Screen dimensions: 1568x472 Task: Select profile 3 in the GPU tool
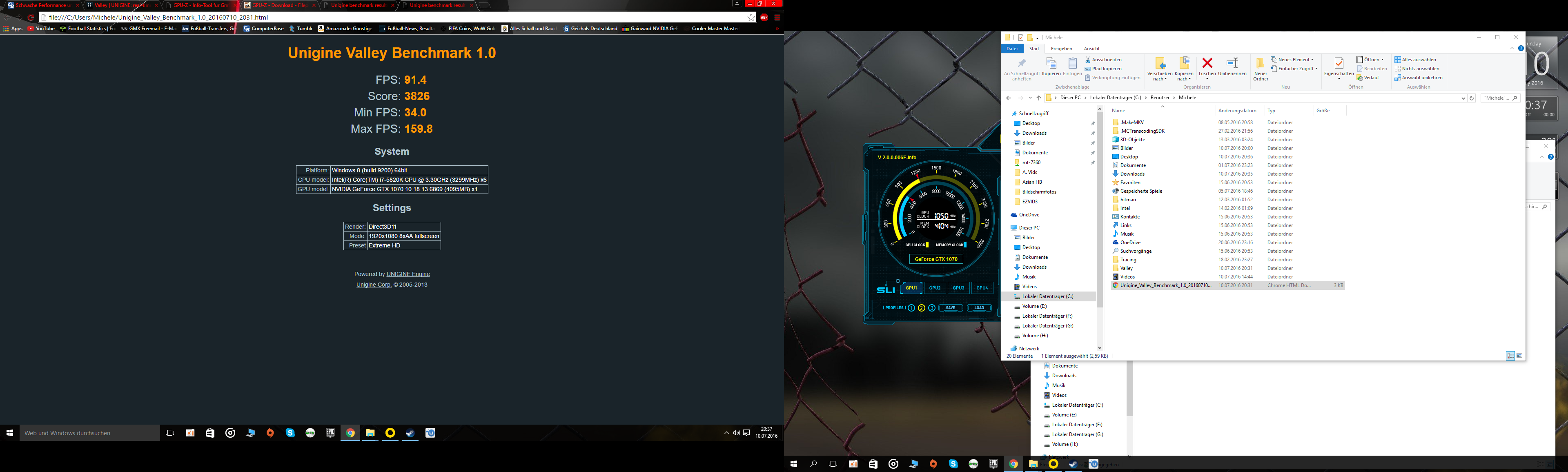(931, 308)
